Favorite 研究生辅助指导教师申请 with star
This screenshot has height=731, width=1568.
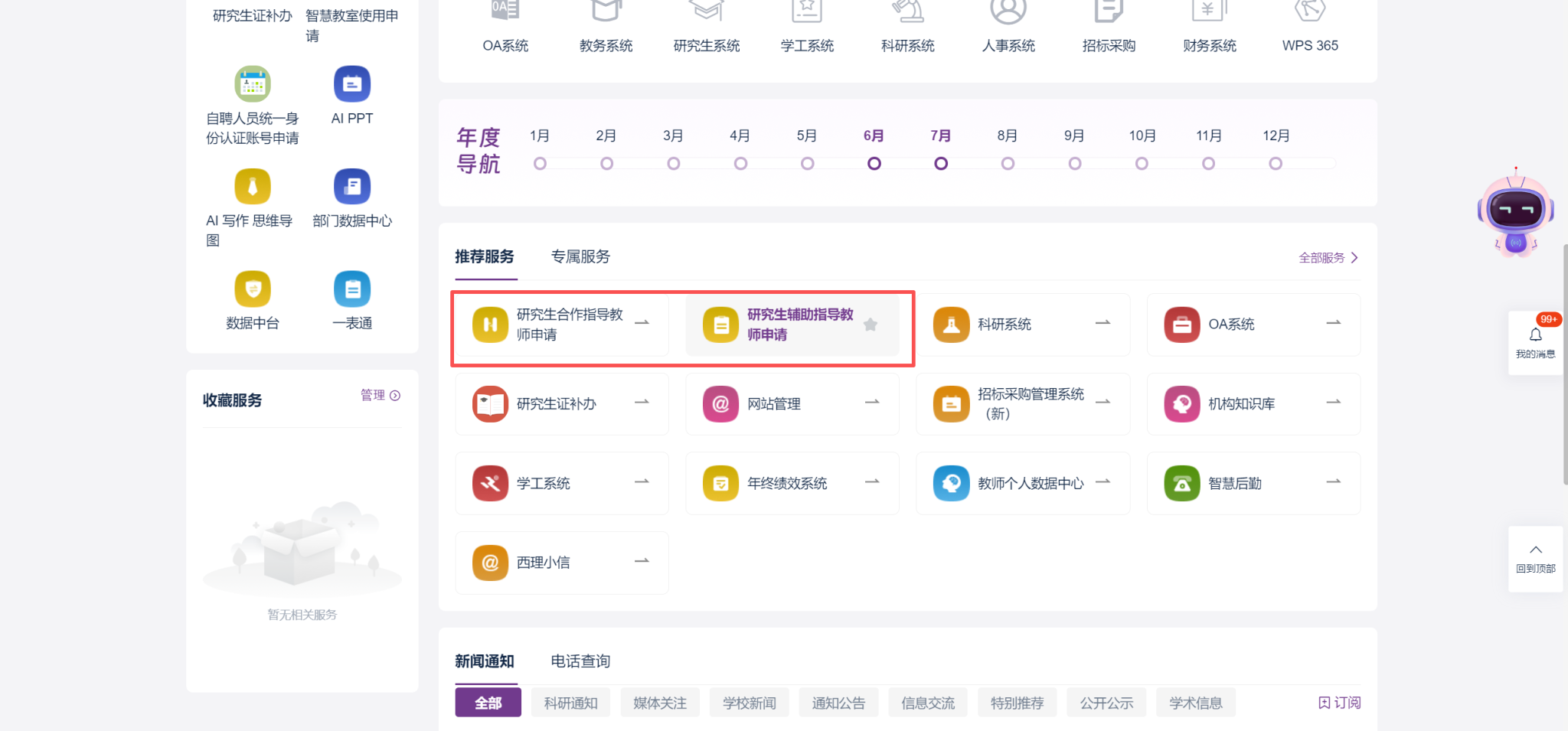pyautogui.click(x=871, y=325)
